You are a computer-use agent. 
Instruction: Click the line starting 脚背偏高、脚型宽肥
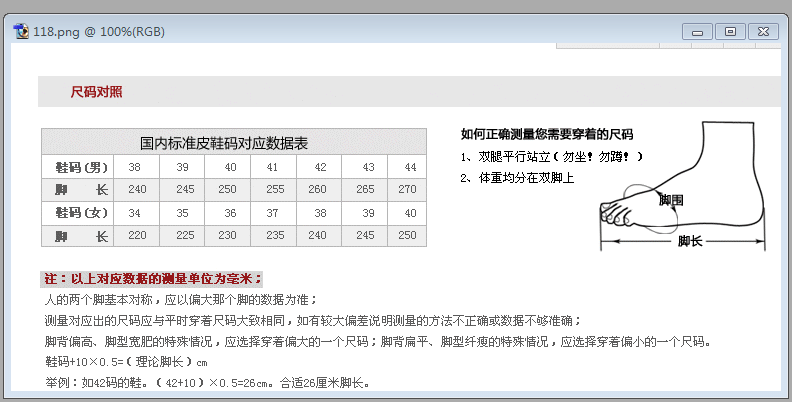(378, 342)
